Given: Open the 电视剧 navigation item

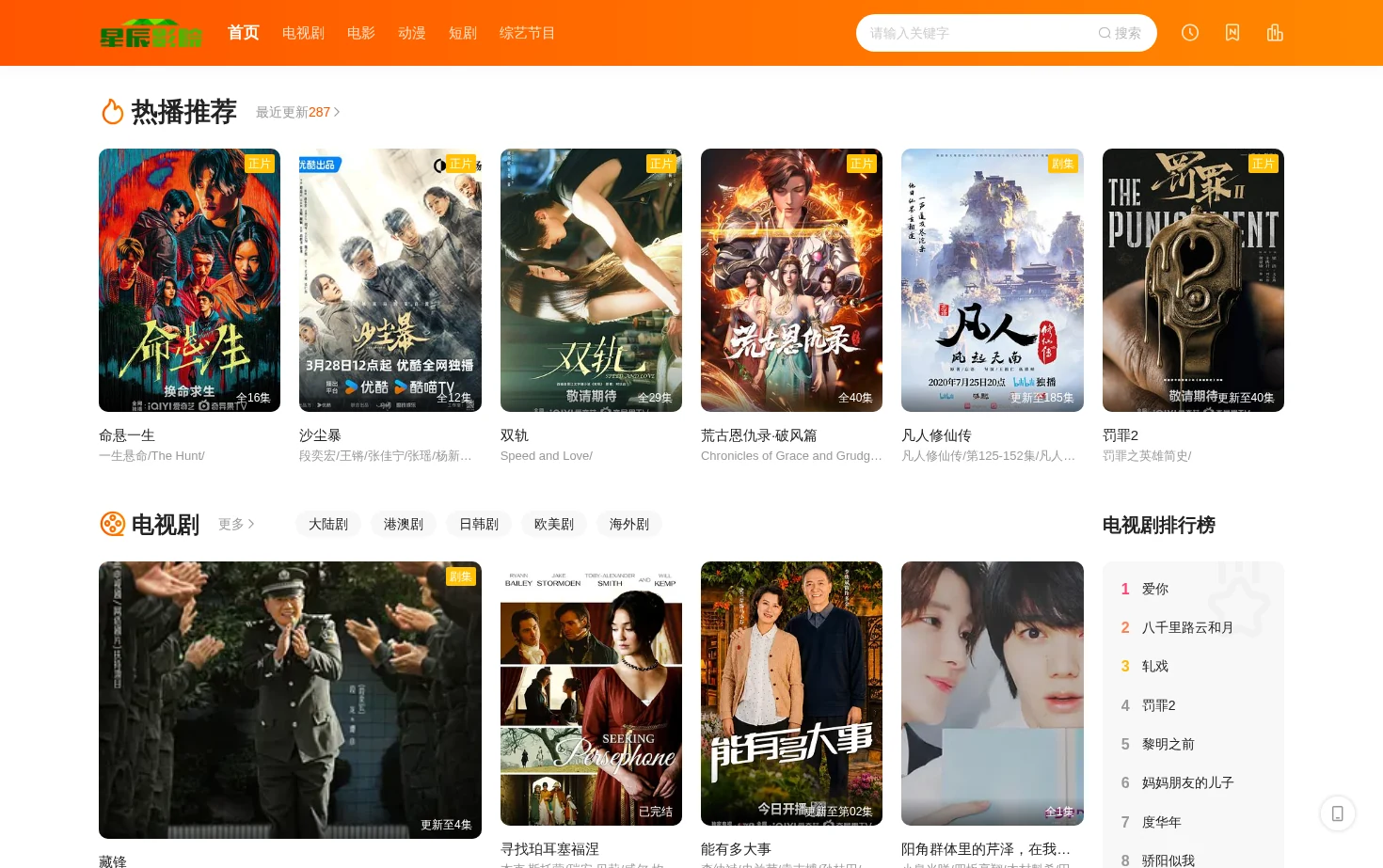Looking at the screenshot, I should (303, 33).
